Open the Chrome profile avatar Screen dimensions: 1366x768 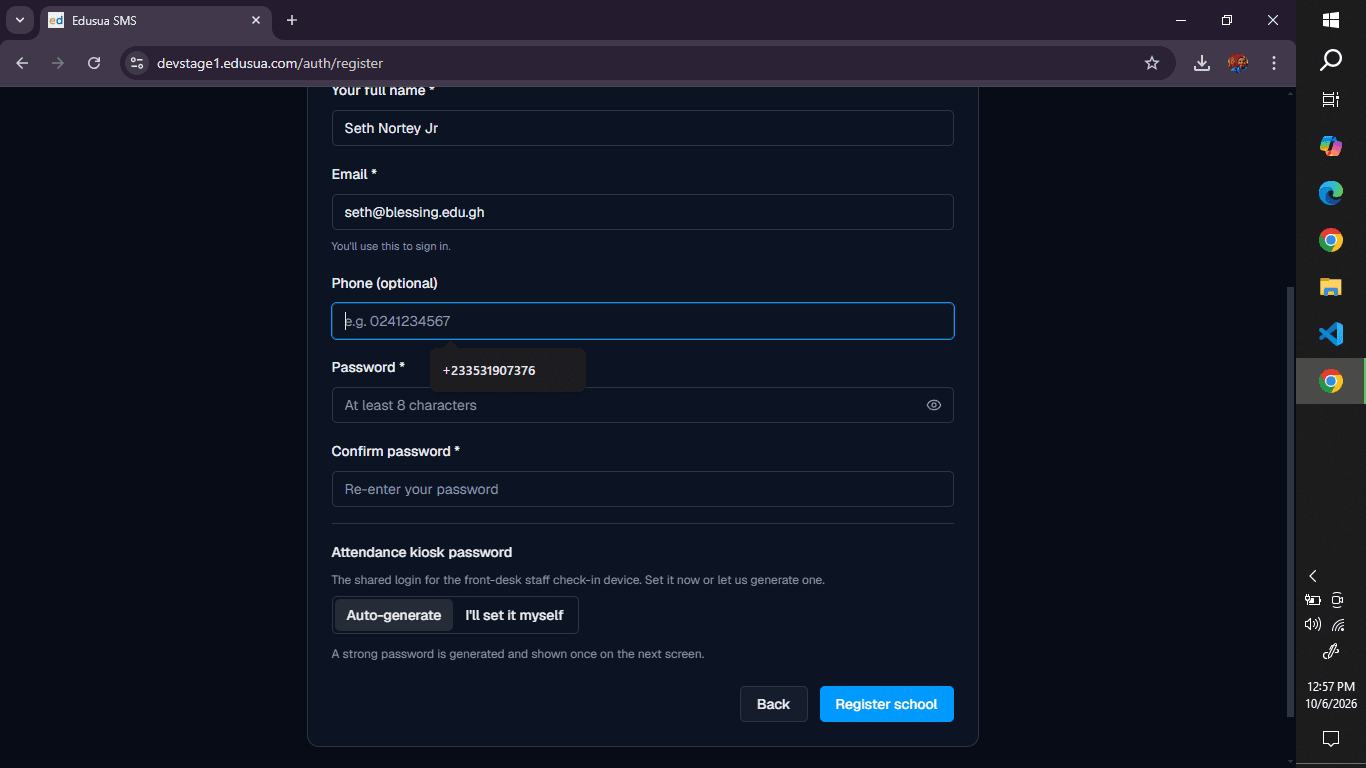[1238, 63]
